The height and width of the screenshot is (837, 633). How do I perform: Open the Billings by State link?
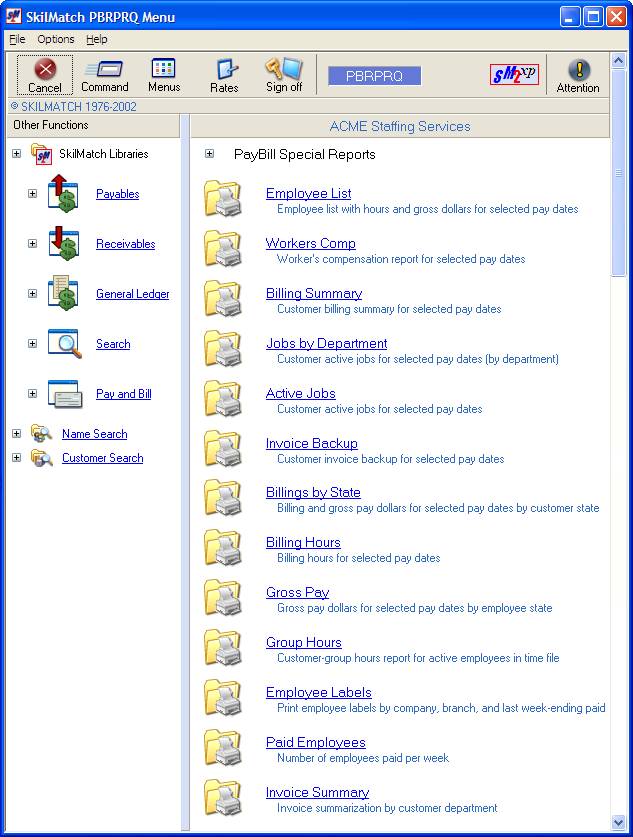pyautogui.click(x=313, y=492)
